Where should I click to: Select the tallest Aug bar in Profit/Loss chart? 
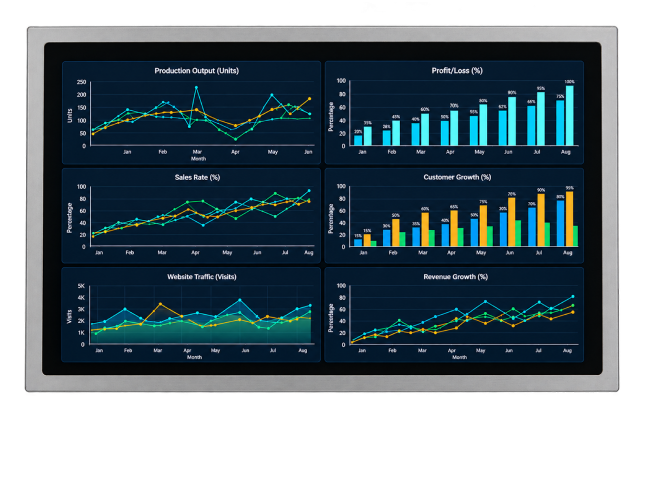point(570,115)
